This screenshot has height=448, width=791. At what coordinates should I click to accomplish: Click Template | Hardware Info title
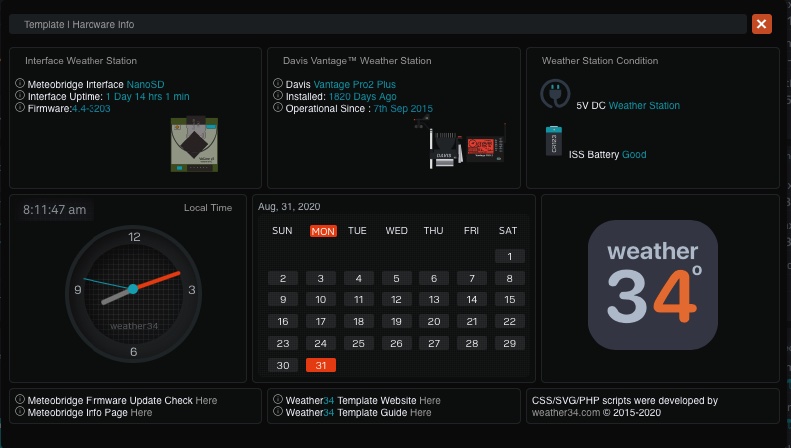[79, 24]
